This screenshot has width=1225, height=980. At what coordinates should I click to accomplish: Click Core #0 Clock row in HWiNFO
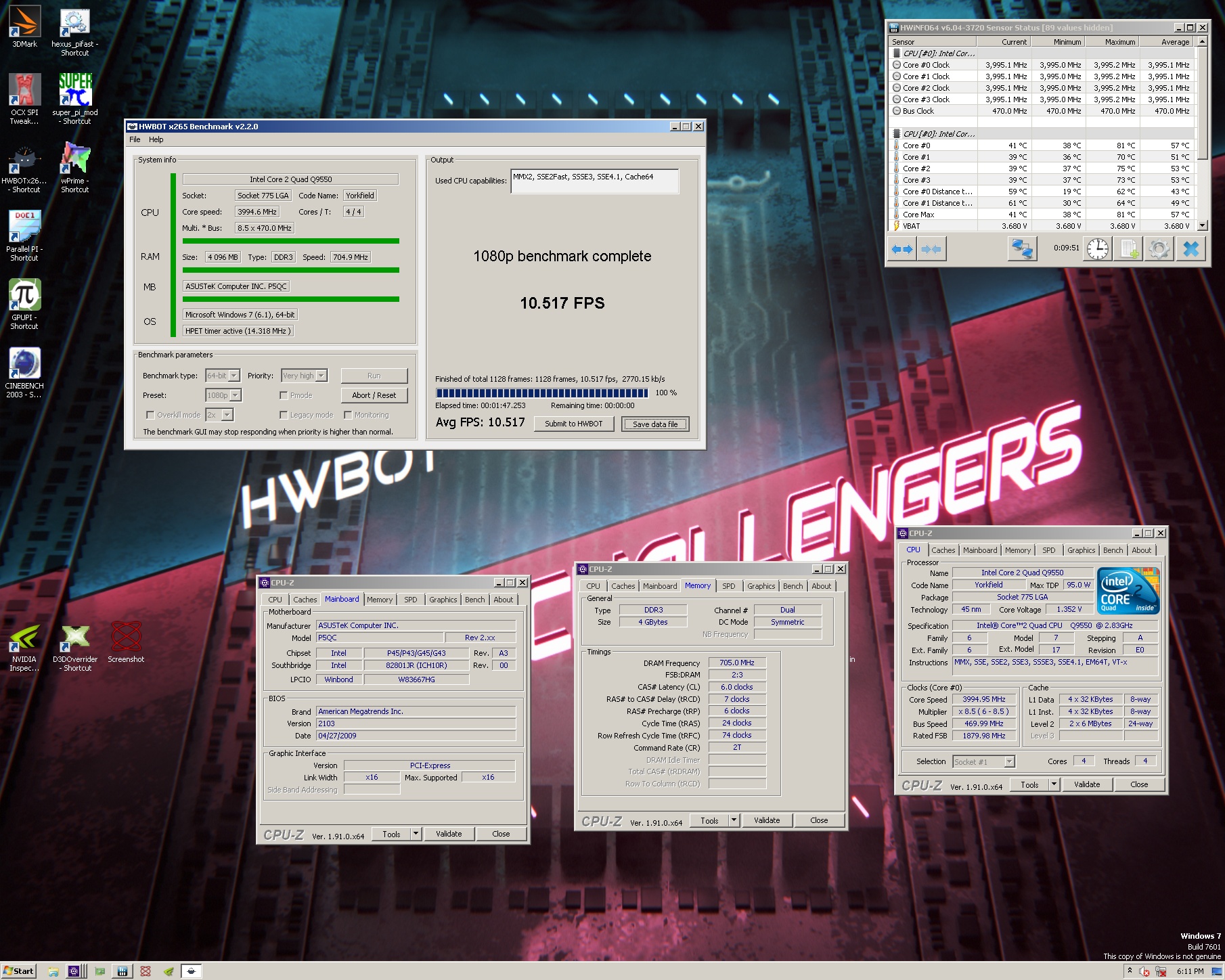[x=1041, y=65]
